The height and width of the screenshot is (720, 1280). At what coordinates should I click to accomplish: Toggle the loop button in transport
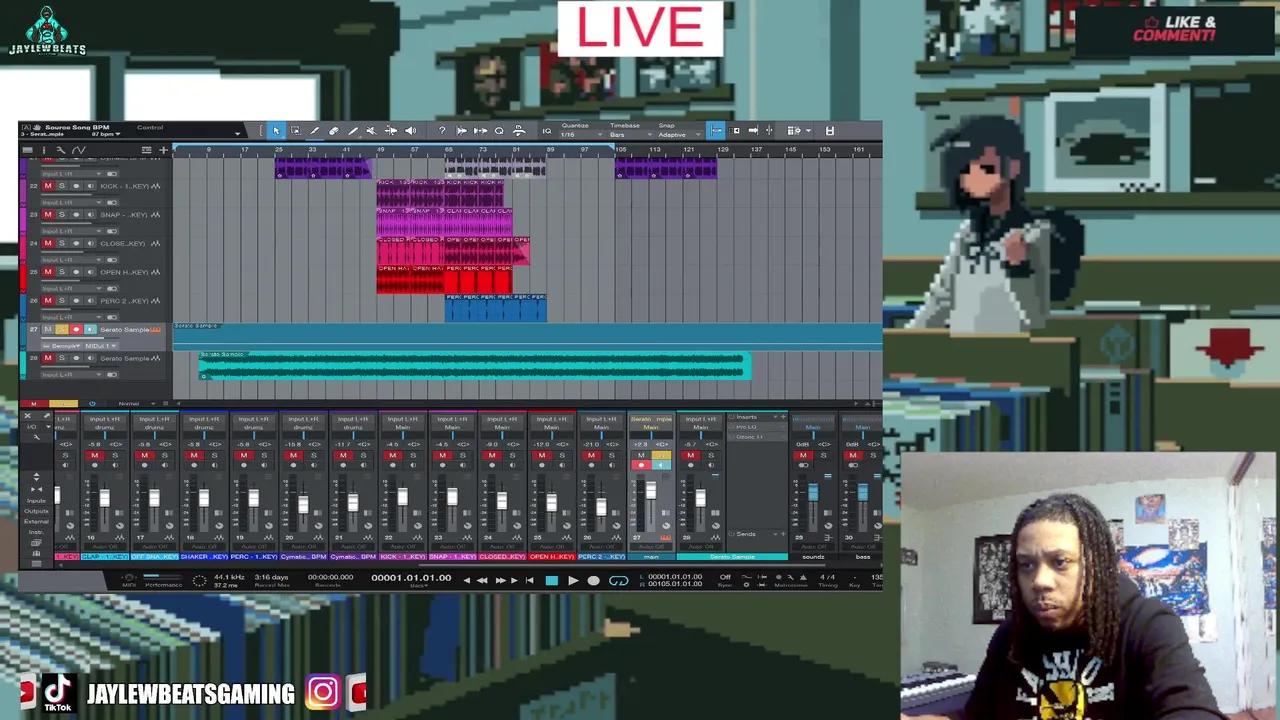pyautogui.click(x=619, y=581)
